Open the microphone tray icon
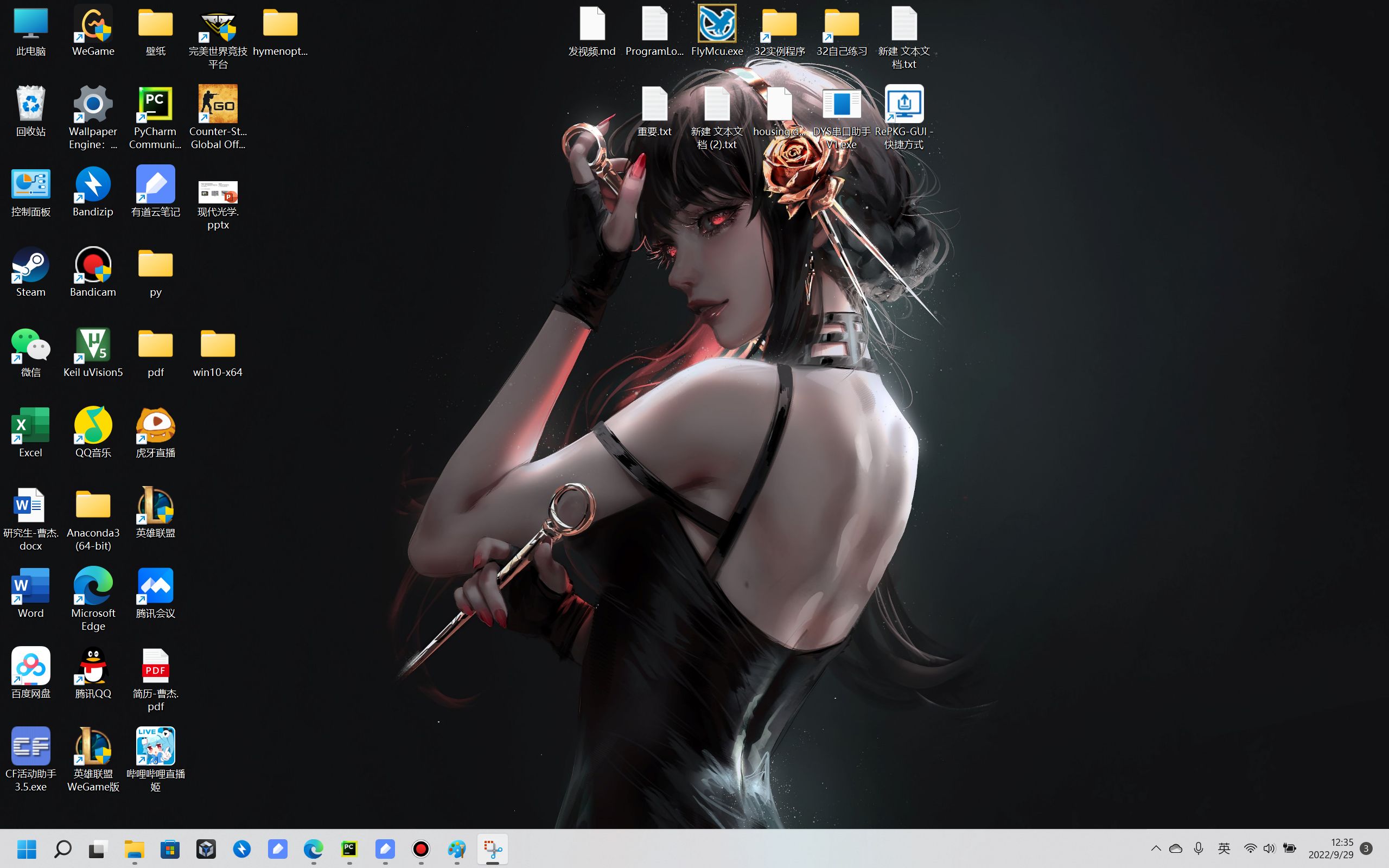The height and width of the screenshot is (868, 1389). click(x=1199, y=848)
